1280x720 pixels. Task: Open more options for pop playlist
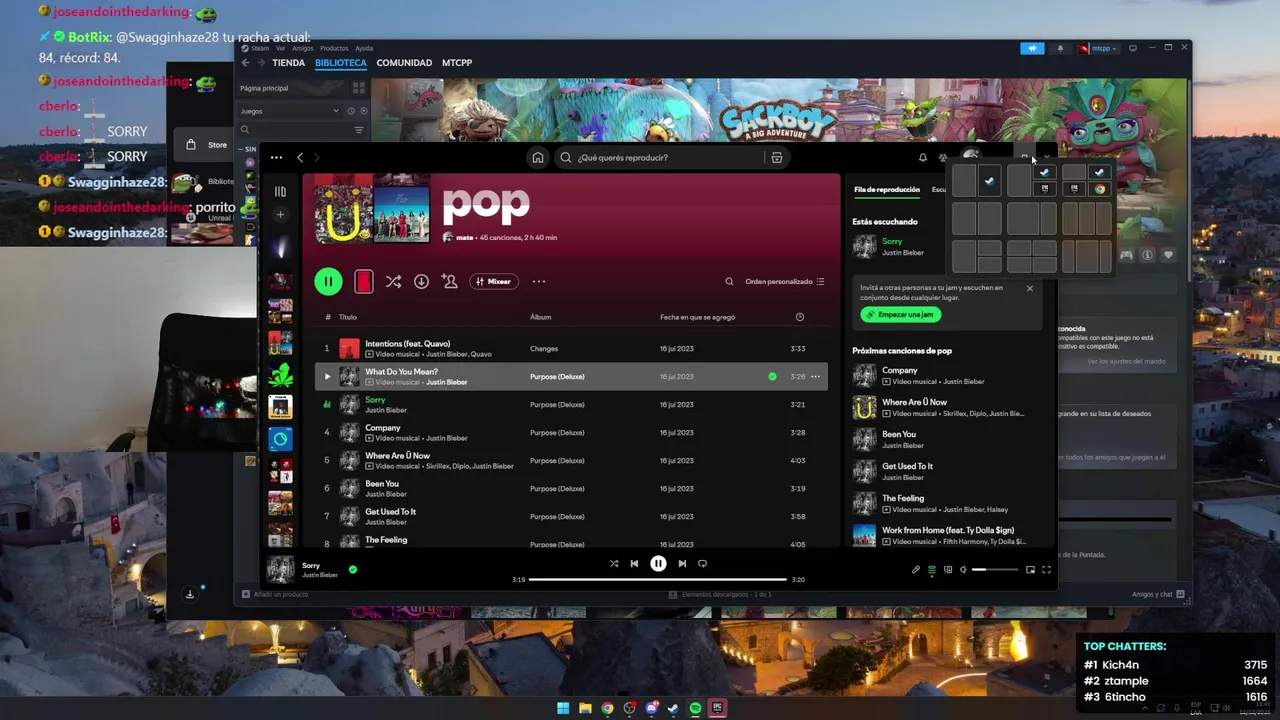coord(539,282)
